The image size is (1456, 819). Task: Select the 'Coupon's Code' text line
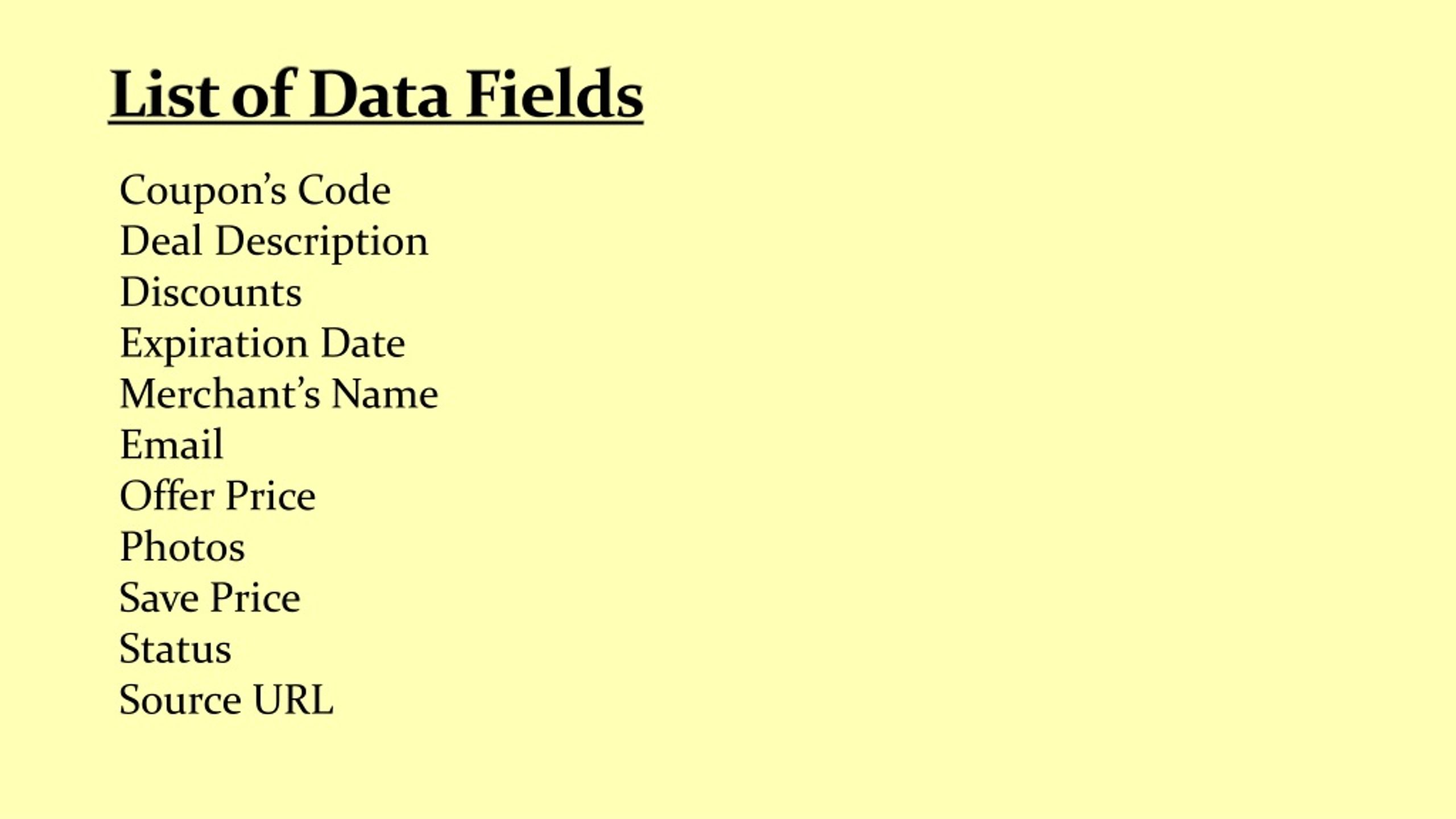255,191
